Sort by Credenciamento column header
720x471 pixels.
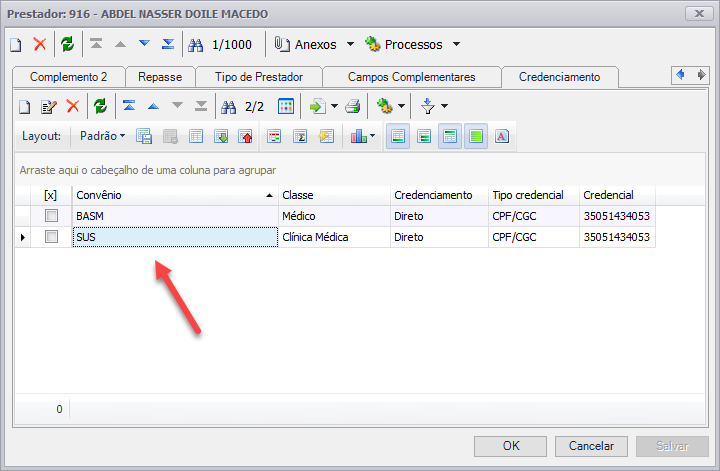[439, 195]
